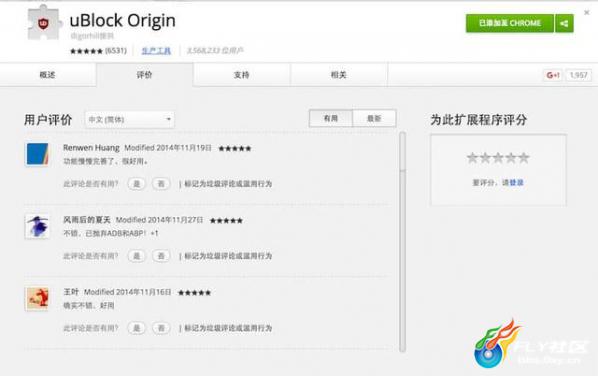Expand the 中文 (简体) language dropdown
This screenshot has height=376, width=598.
pyautogui.click(x=130, y=119)
